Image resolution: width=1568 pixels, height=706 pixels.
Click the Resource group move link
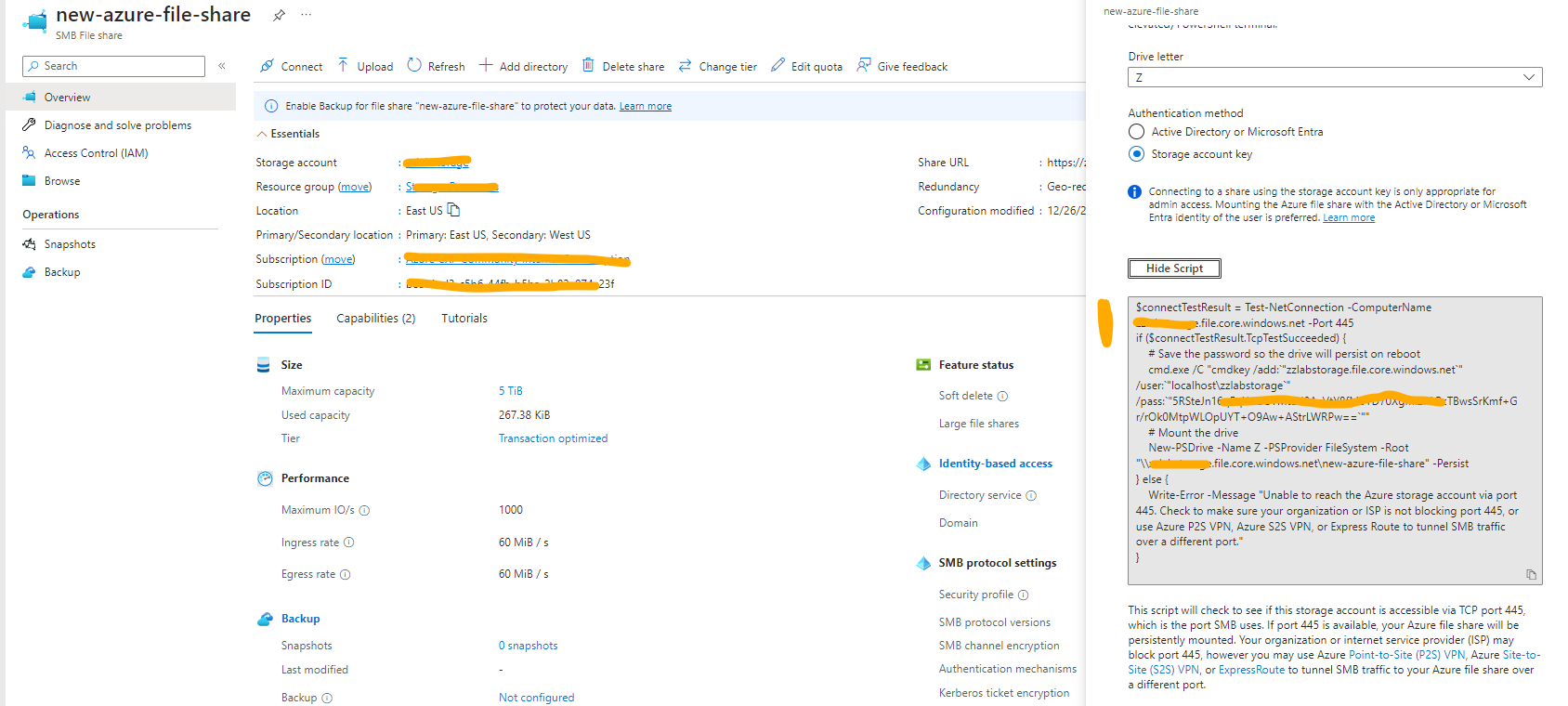click(x=355, y=187)
